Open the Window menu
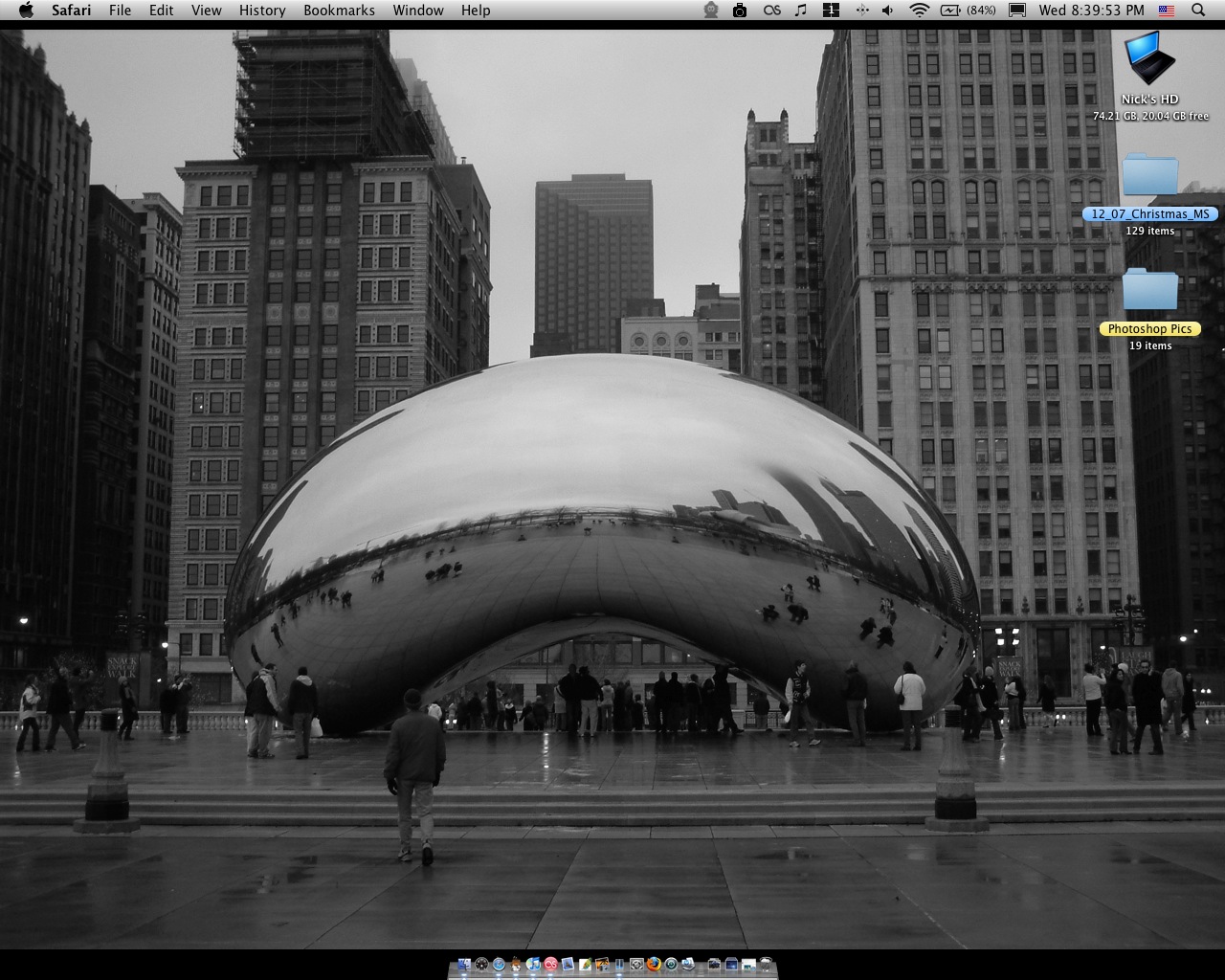The image size is (1225, 980). (x=418, y=10)
